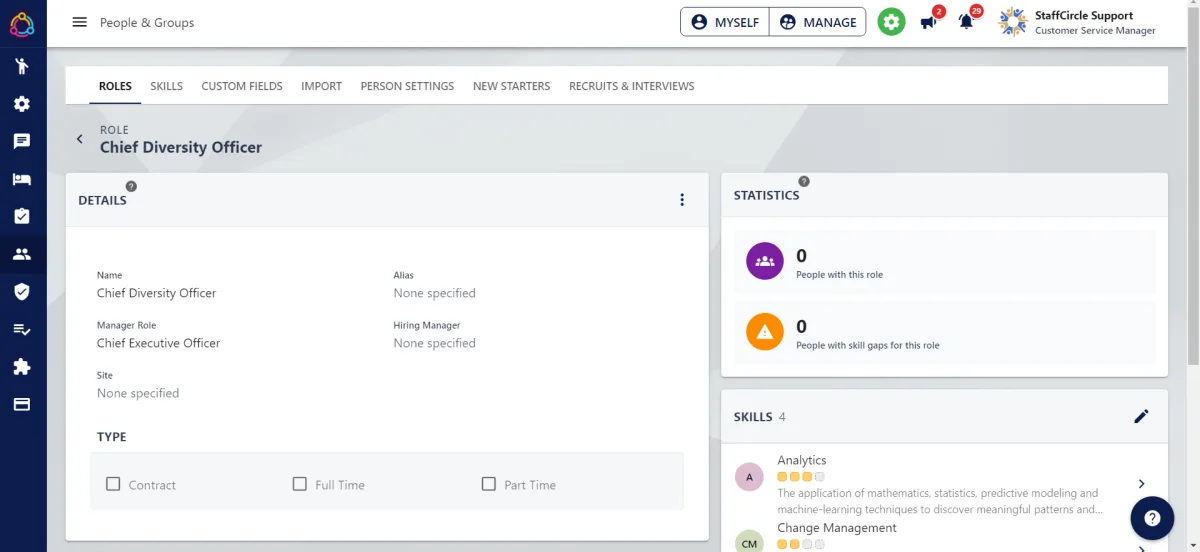Click the Change Management rating dots
The image size is (1200, 552).
pos(801,544)
